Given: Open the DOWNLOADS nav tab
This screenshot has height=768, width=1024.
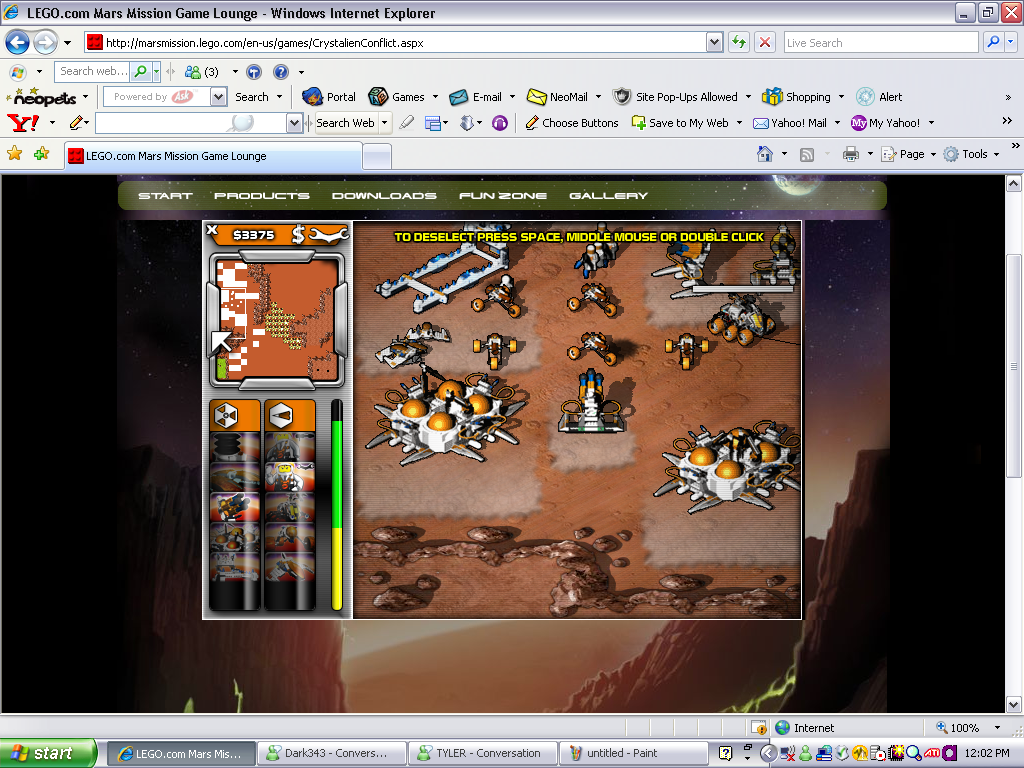Looking at the screenshot, I should (x=384, y=195).
